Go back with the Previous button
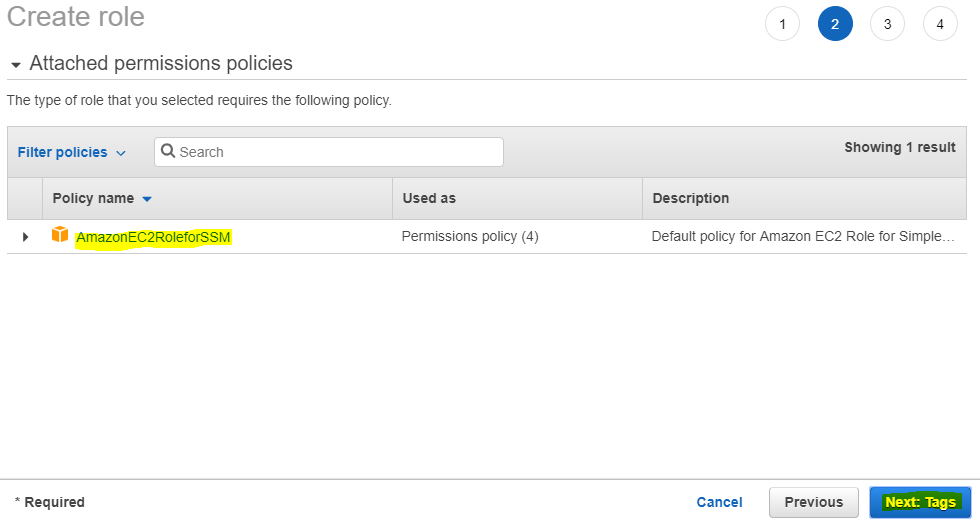Viewport: 980px width, 523px height. (x=814, y=502)
